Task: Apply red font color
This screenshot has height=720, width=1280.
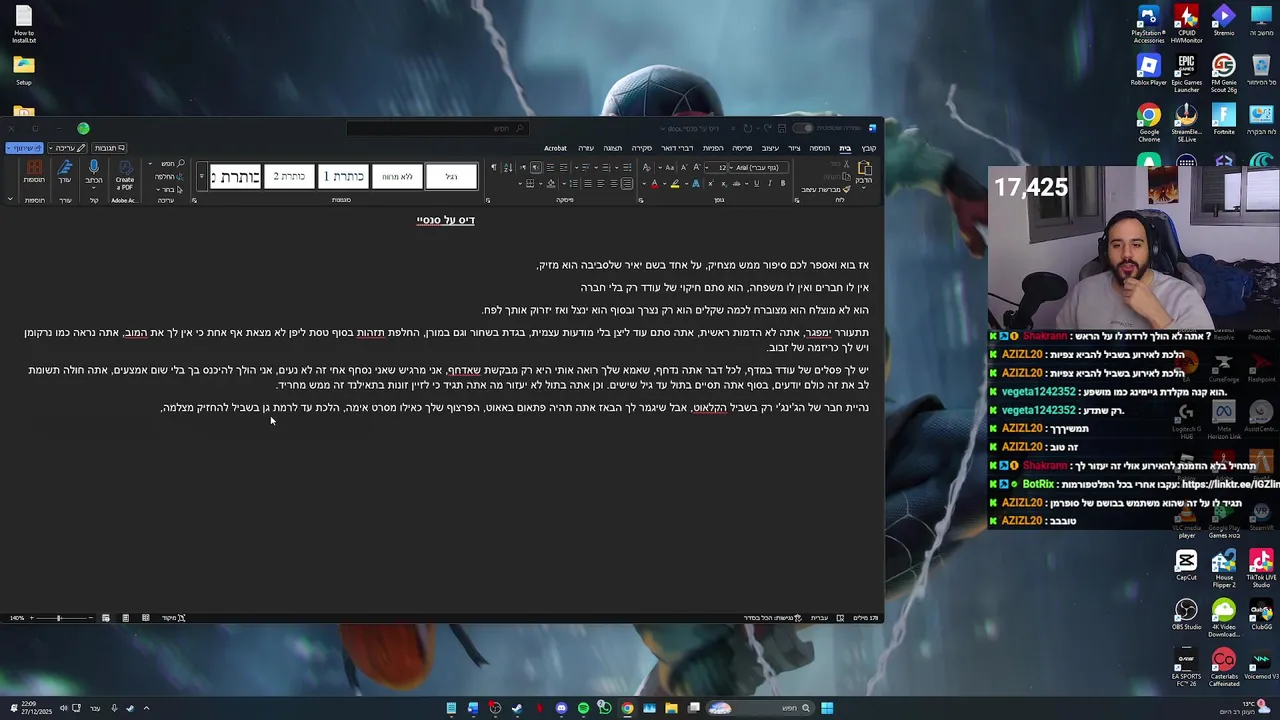Action: click(x=655, y=183)
